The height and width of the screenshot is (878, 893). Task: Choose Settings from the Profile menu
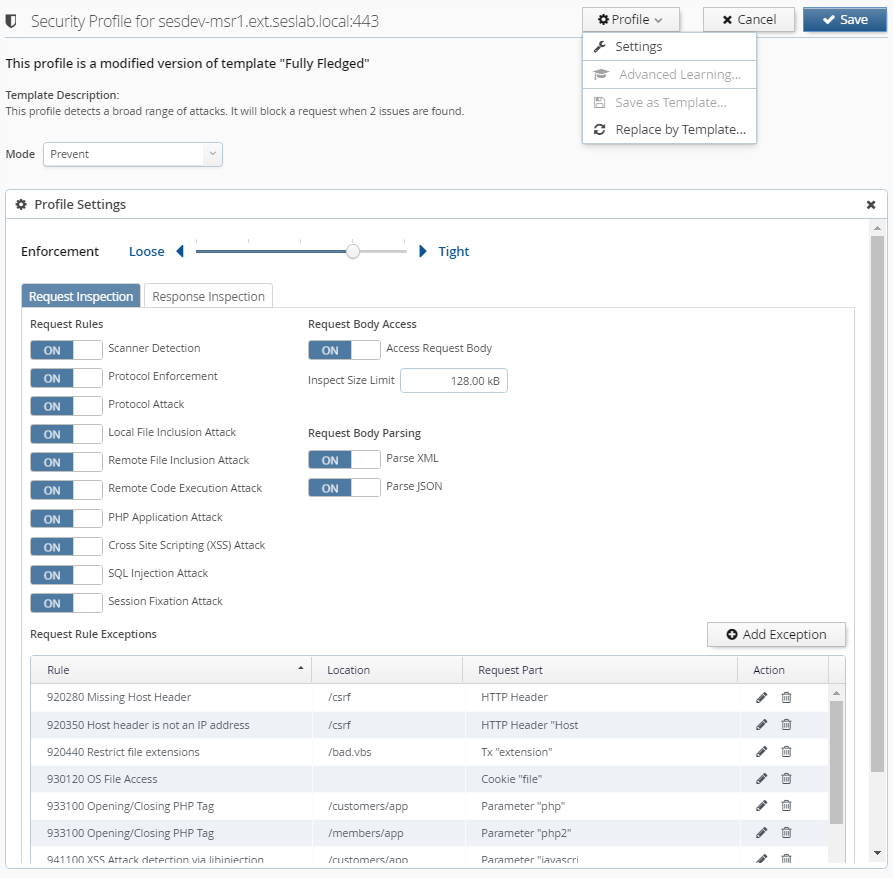(638, 47)
